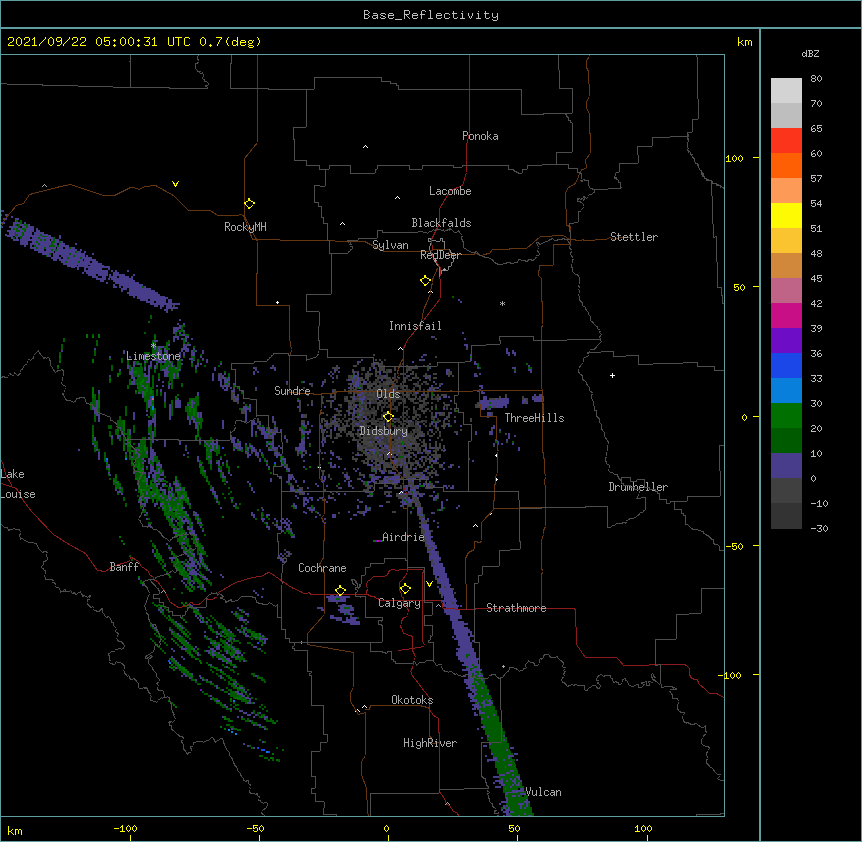Click the yellow diamond marker above RockyMH

[249, 204]
